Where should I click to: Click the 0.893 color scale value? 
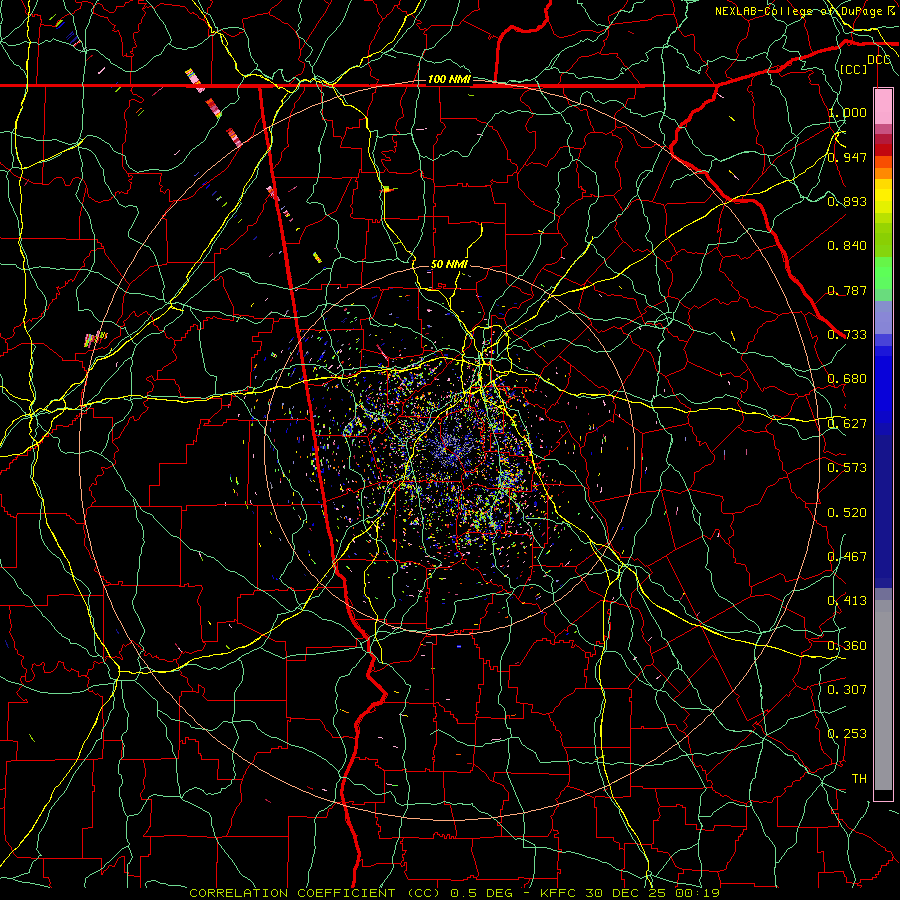847,201
